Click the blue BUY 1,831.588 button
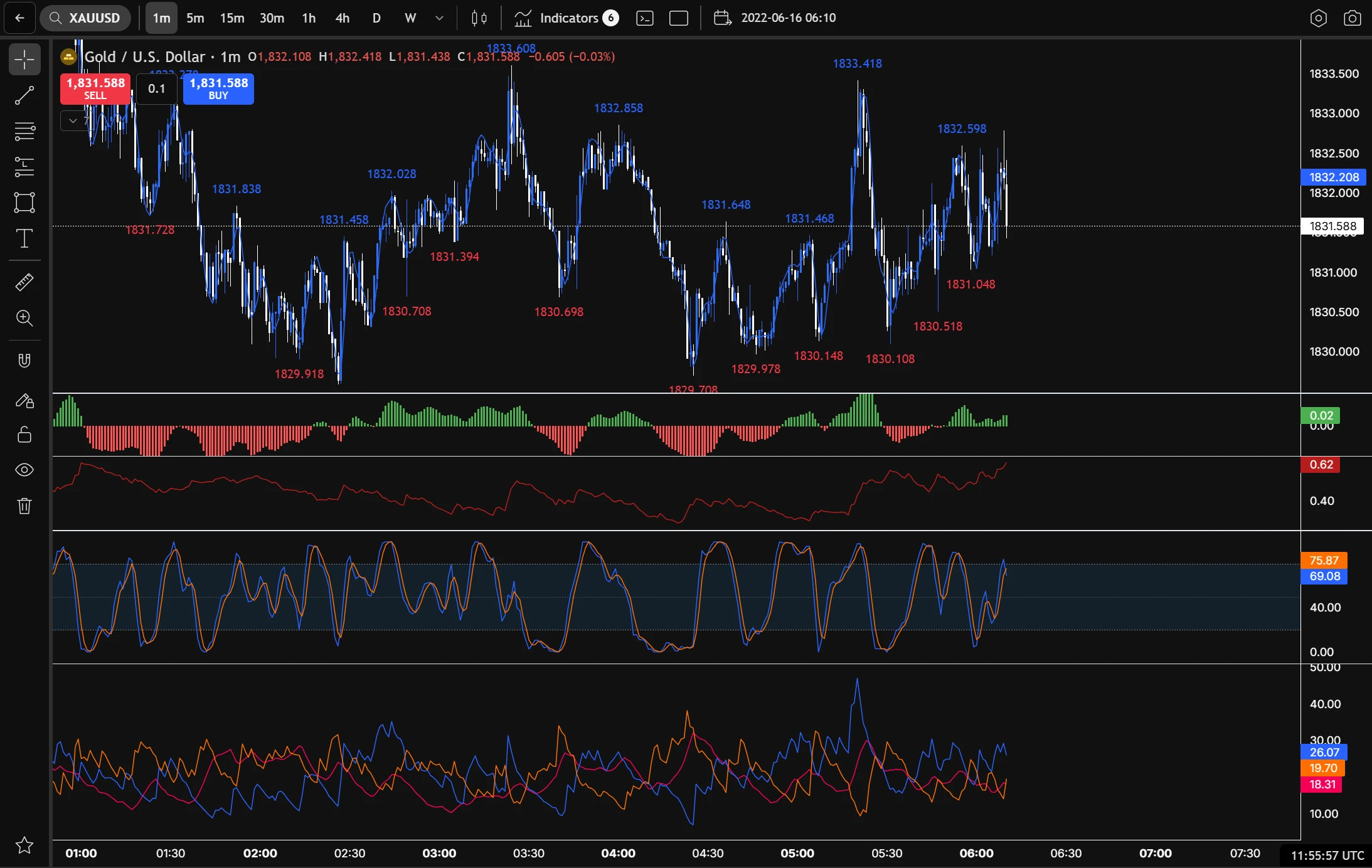1372x868 pixels. [218, 88]
